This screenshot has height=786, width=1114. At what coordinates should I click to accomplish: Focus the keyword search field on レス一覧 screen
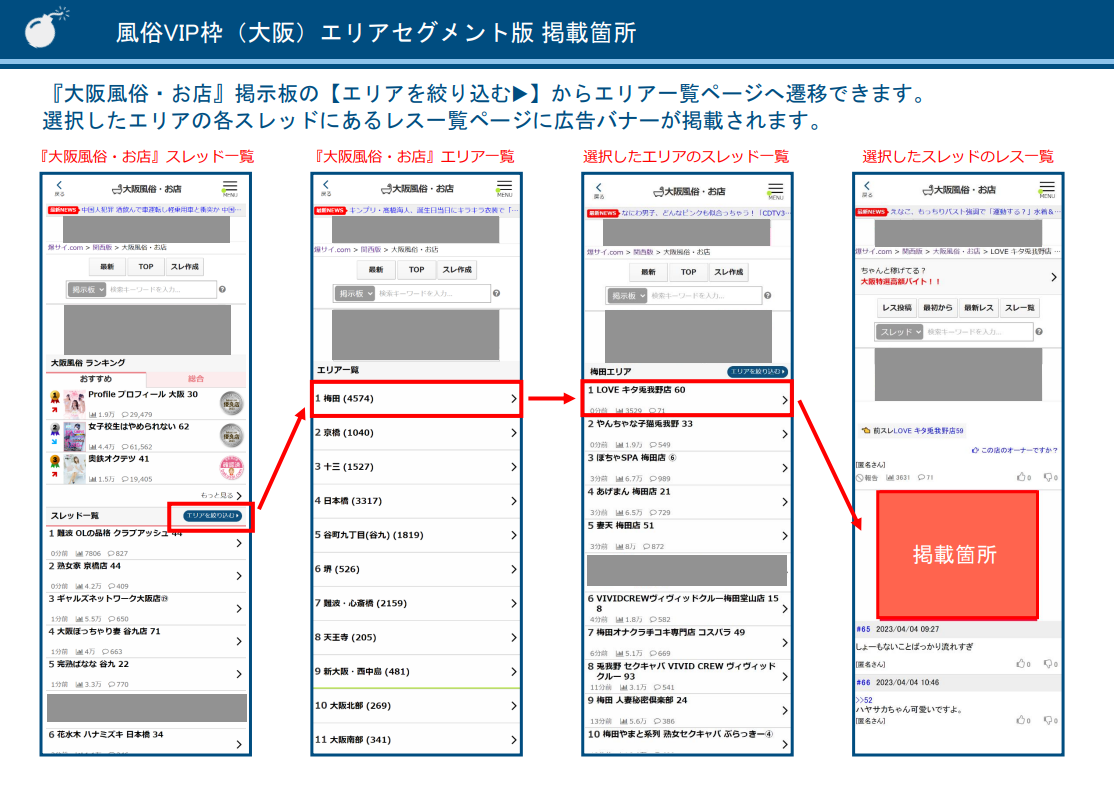(x=978, y=332)
